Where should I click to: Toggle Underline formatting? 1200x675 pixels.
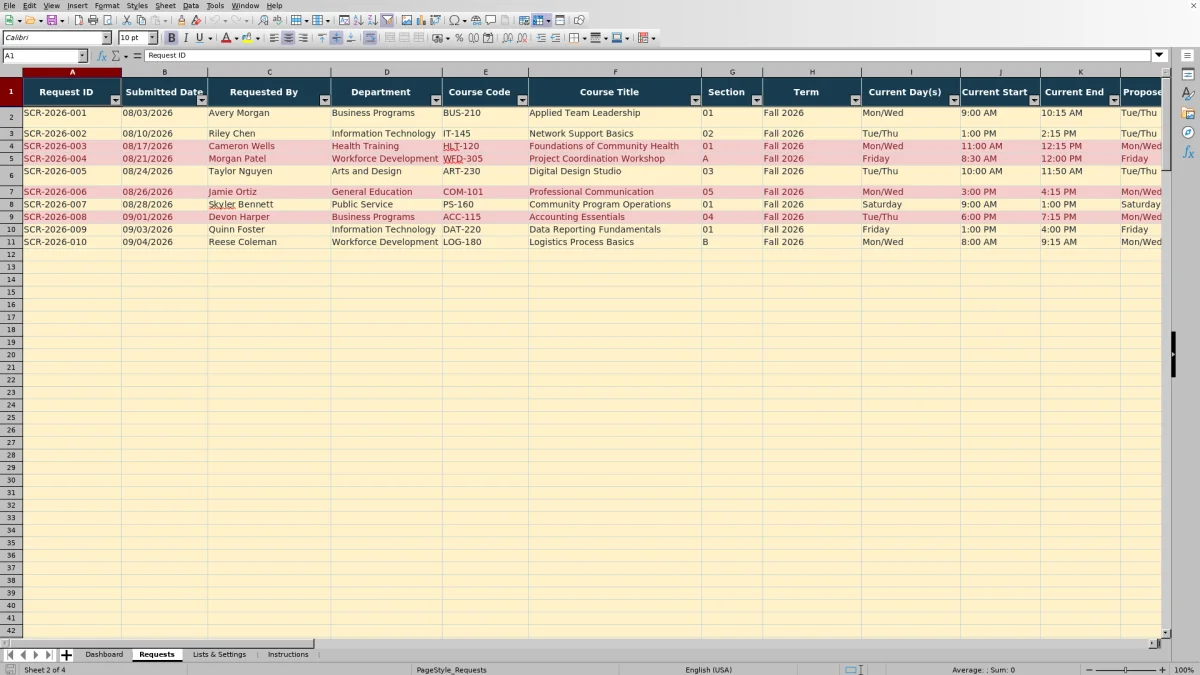tap(199, 38)
